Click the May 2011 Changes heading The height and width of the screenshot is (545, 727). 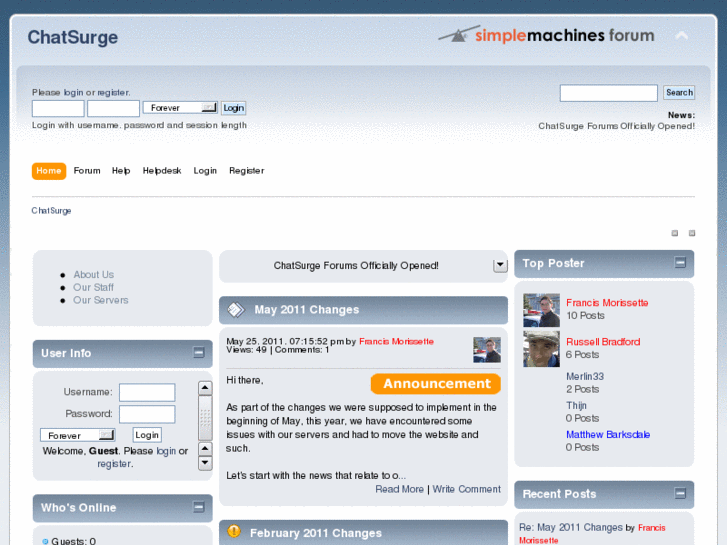[306, 309]
